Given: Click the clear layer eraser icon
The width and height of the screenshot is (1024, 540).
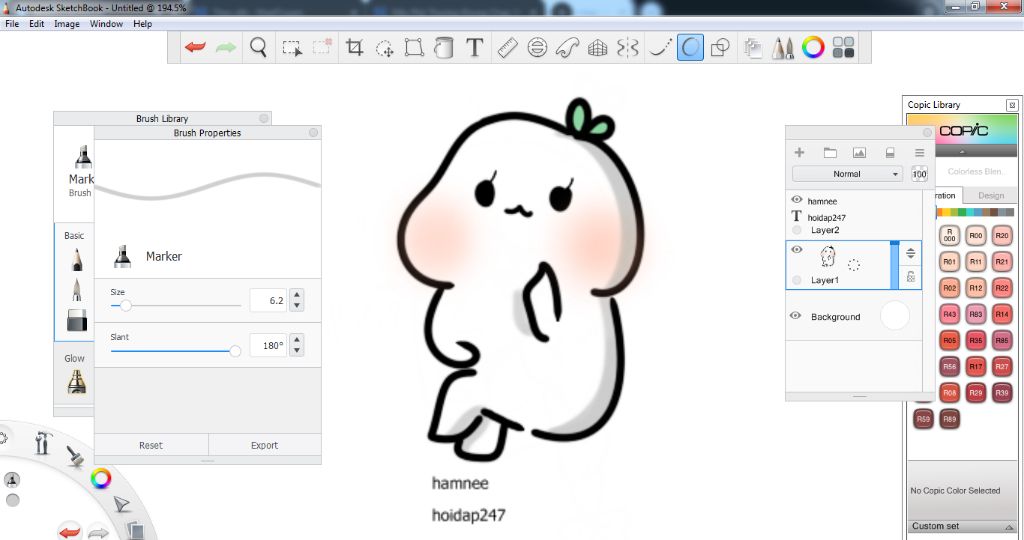Looking at the screenshot, I should coord(889,152).
